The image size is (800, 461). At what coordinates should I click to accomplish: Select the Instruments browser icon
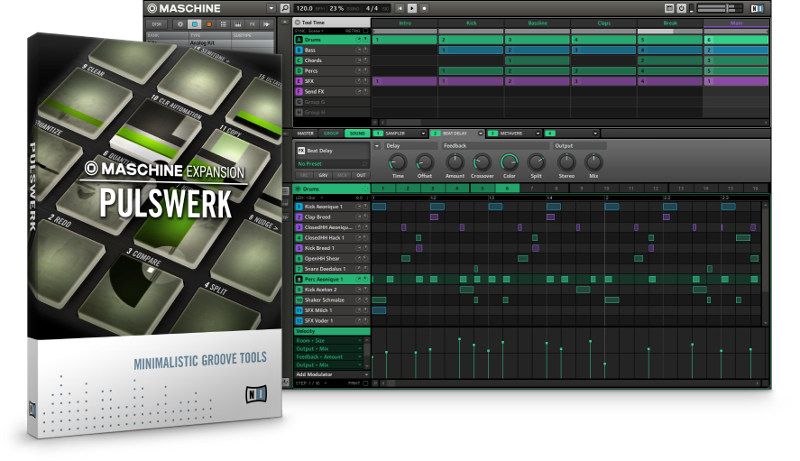point(238,24)
